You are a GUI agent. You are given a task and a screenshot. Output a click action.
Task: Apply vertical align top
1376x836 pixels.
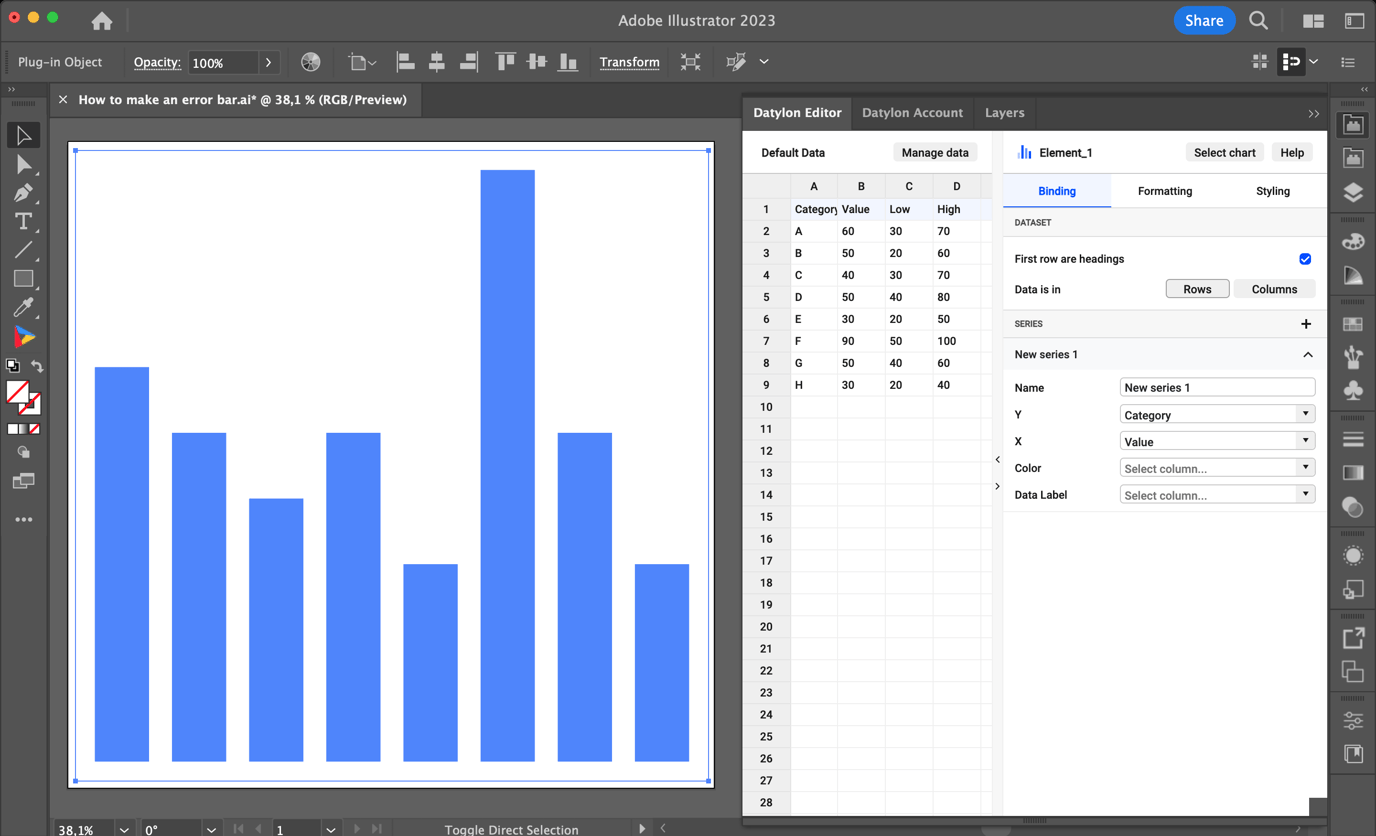(x=505, y=61)
